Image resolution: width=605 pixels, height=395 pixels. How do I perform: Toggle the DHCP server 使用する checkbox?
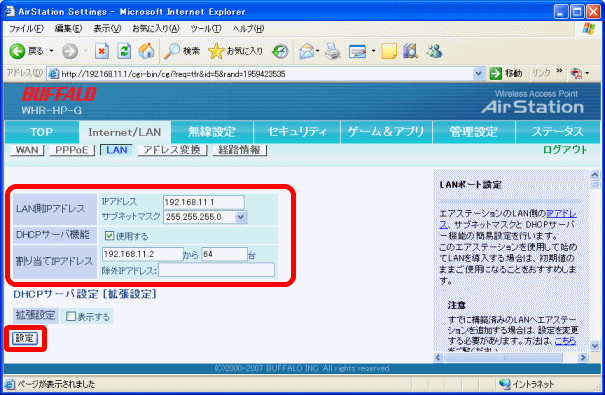click(110, 235)
